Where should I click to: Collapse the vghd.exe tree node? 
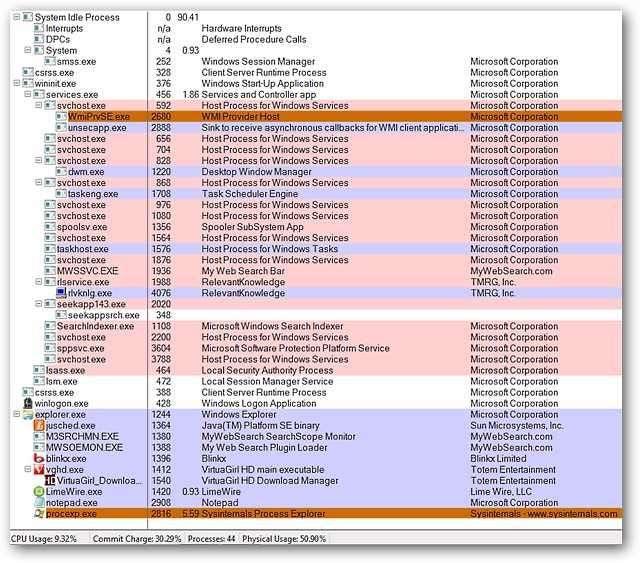pyautogui.click(x=28, y=470)
